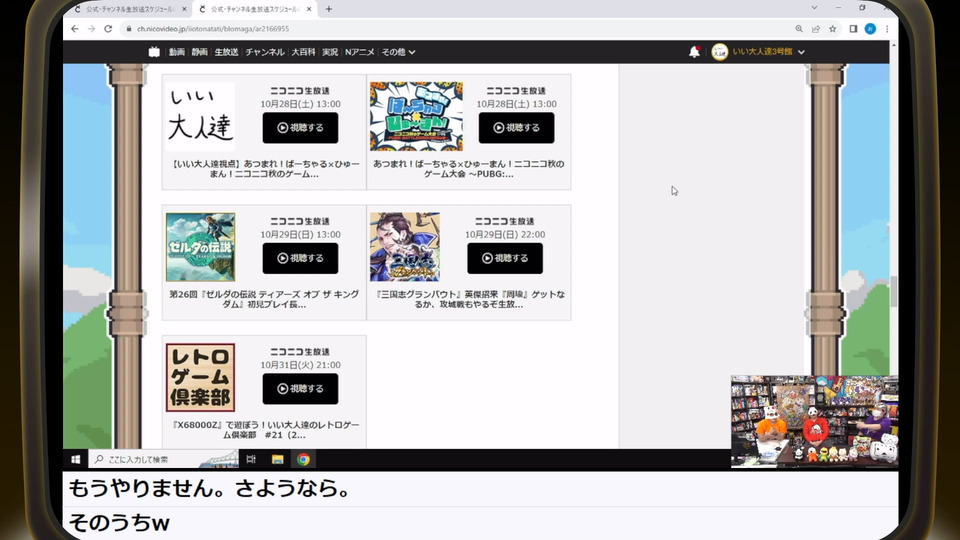Open the X68000Z で遊ぼう title link
This screenshot has height=540, width=960.
(264, 430)
